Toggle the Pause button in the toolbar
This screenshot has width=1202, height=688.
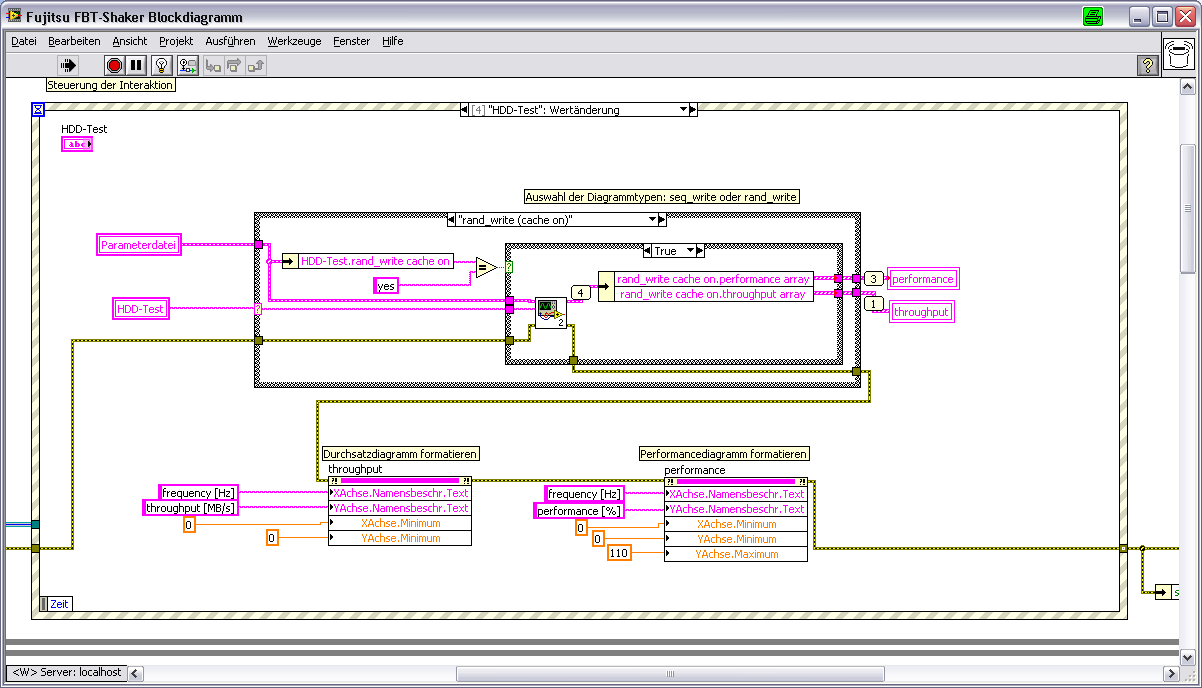click(137, 66)
